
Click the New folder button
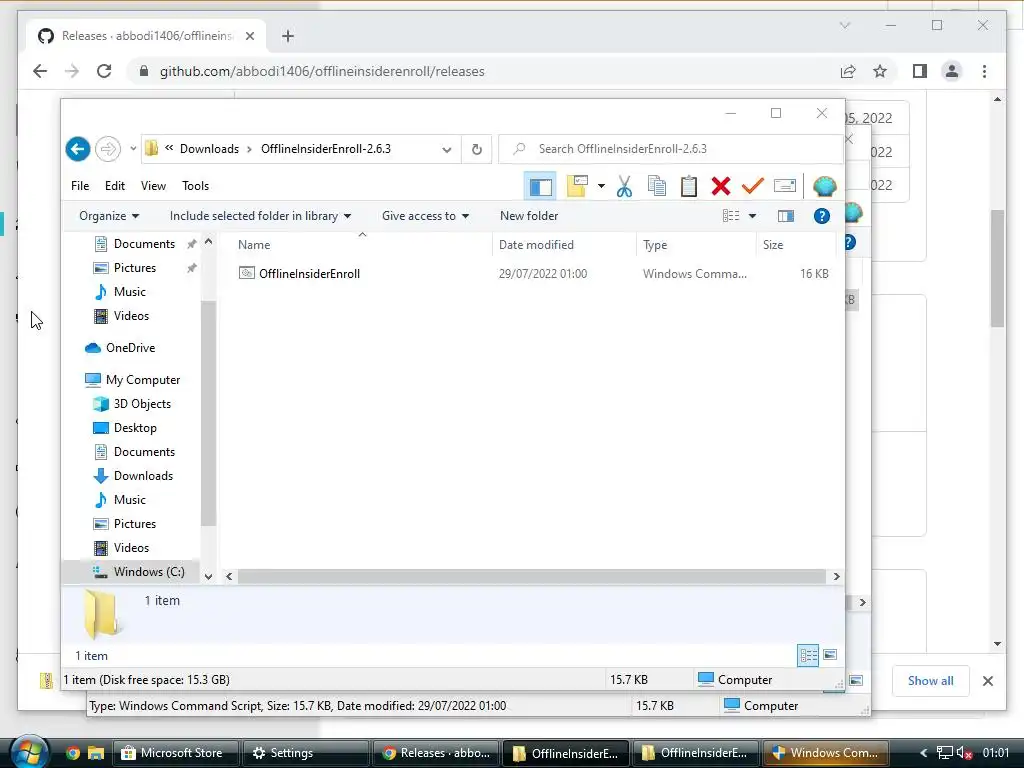529,216
